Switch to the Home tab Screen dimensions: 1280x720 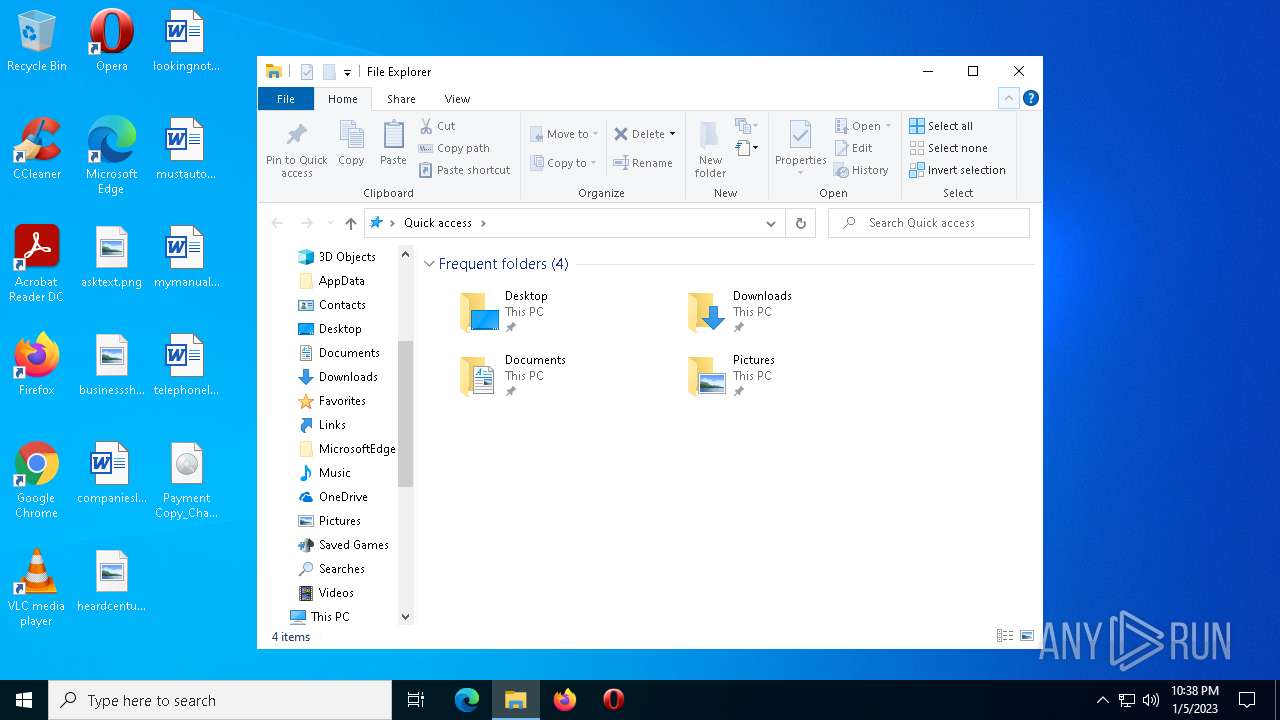[343, 99]
